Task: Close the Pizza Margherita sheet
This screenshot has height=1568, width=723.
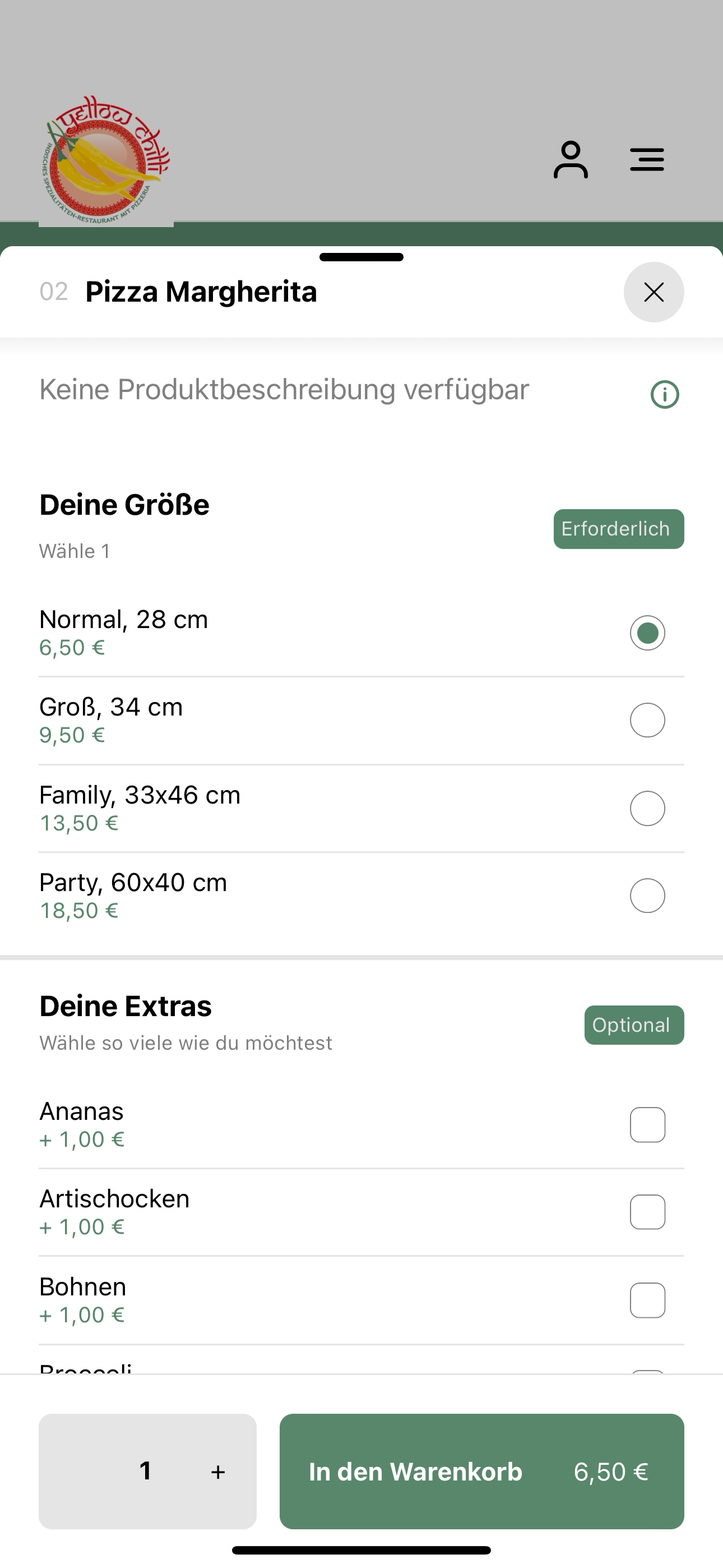Action: [654, 292]
